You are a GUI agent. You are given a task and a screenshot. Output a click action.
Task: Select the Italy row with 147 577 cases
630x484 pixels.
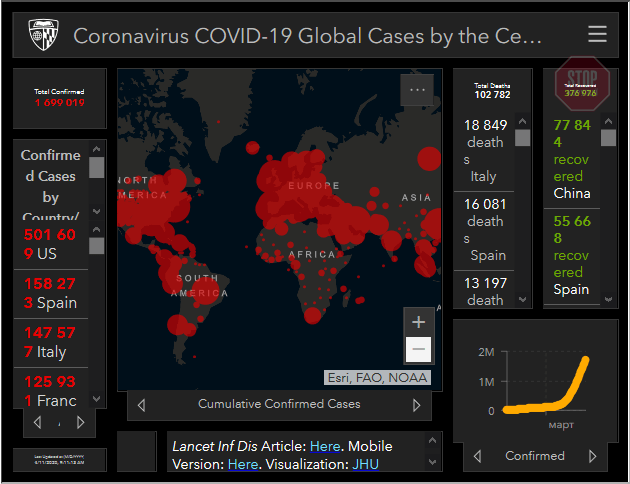[51, 343]
